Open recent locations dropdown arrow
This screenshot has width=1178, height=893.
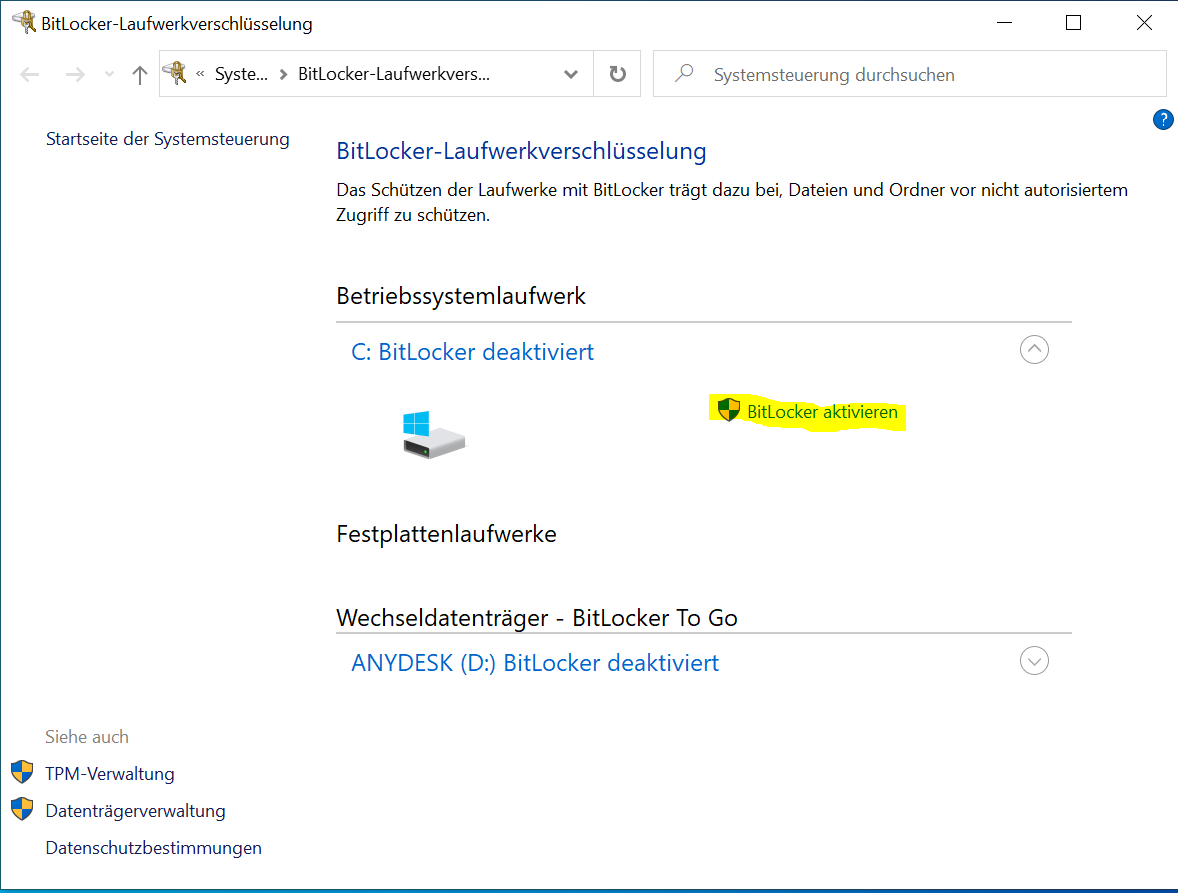(x=110, y=74)
